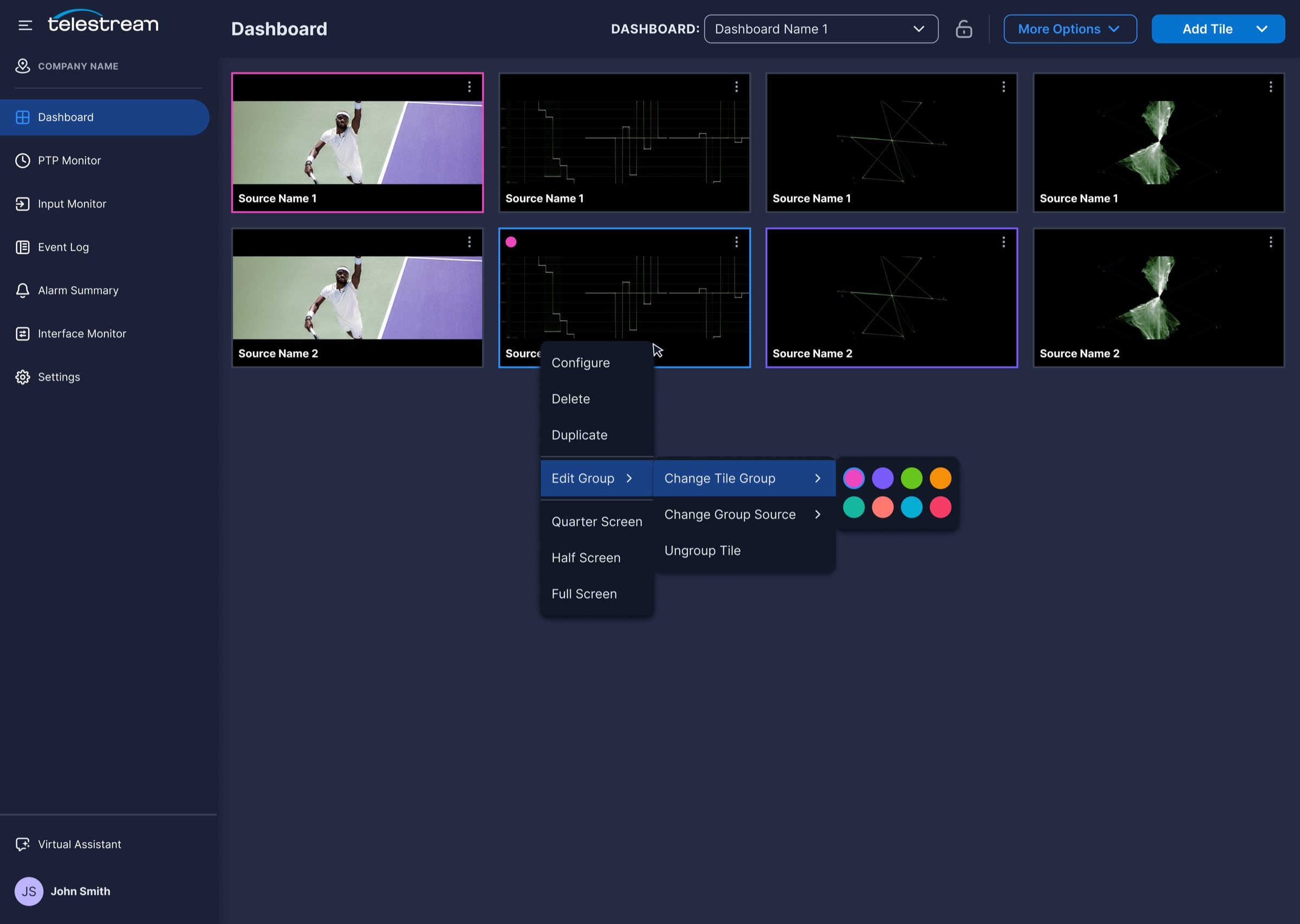Collapse the sidebar with the hamburger menu icon
The width and height of the screenshot is (1300, 924).
click(x=25, y=25)
